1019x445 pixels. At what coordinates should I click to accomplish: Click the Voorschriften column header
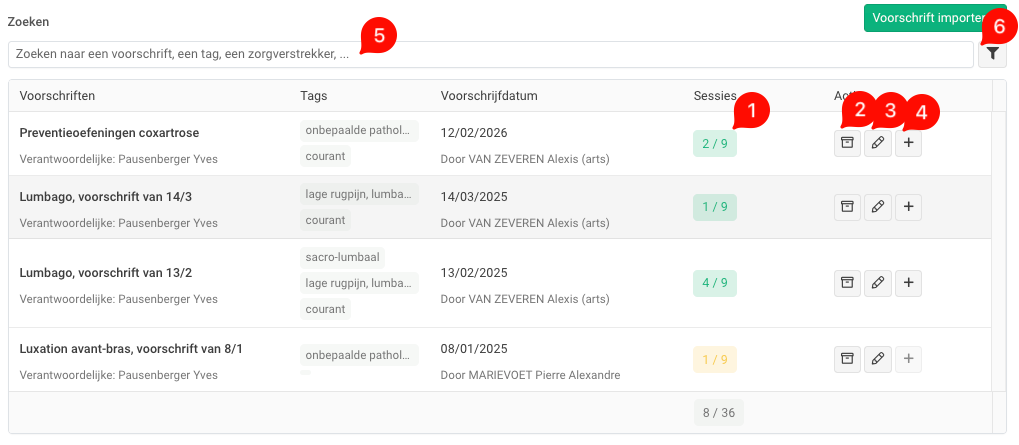click(x=57, y=96)
